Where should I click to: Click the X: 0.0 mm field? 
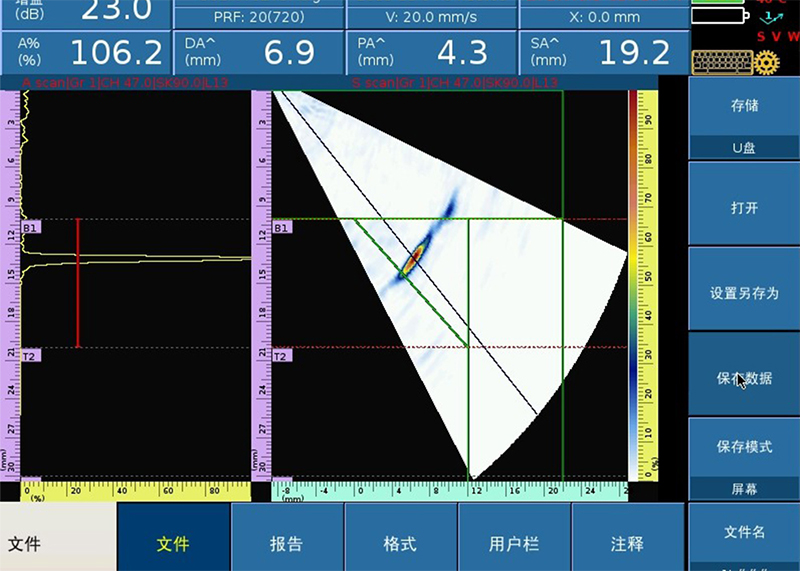[x=605, y=17]
